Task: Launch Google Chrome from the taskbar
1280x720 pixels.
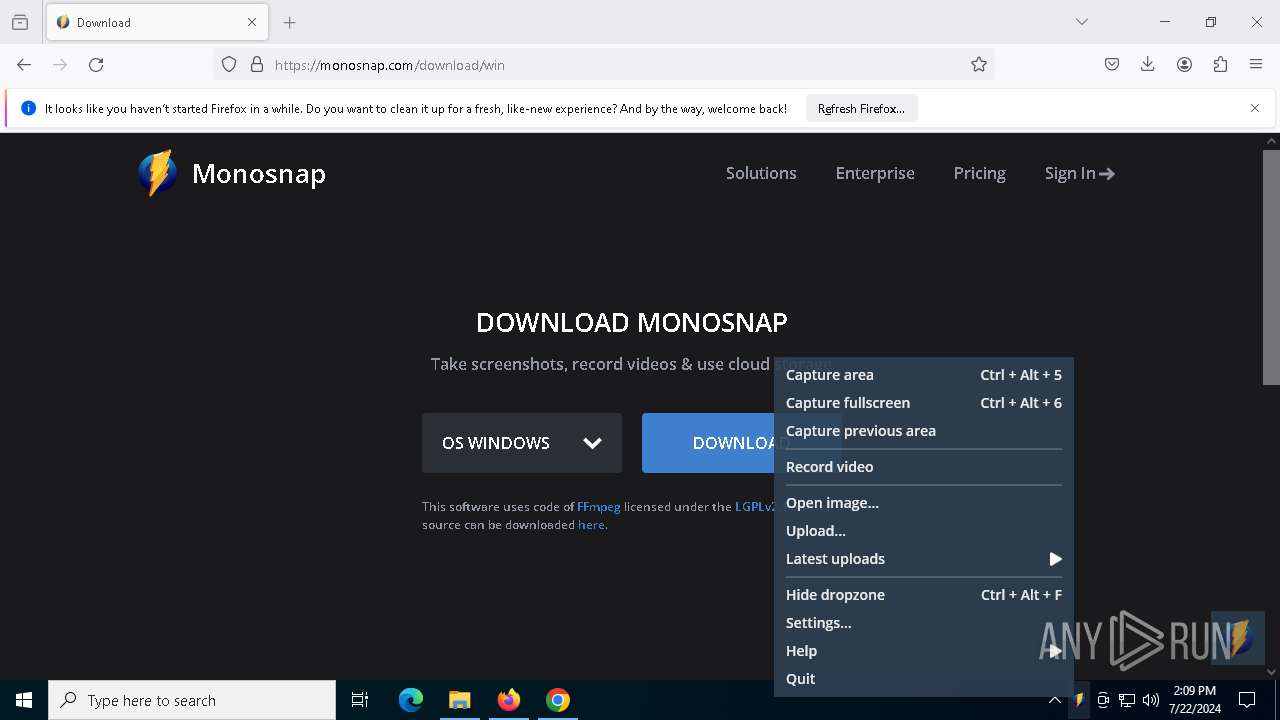Action: tap(558, 700)
